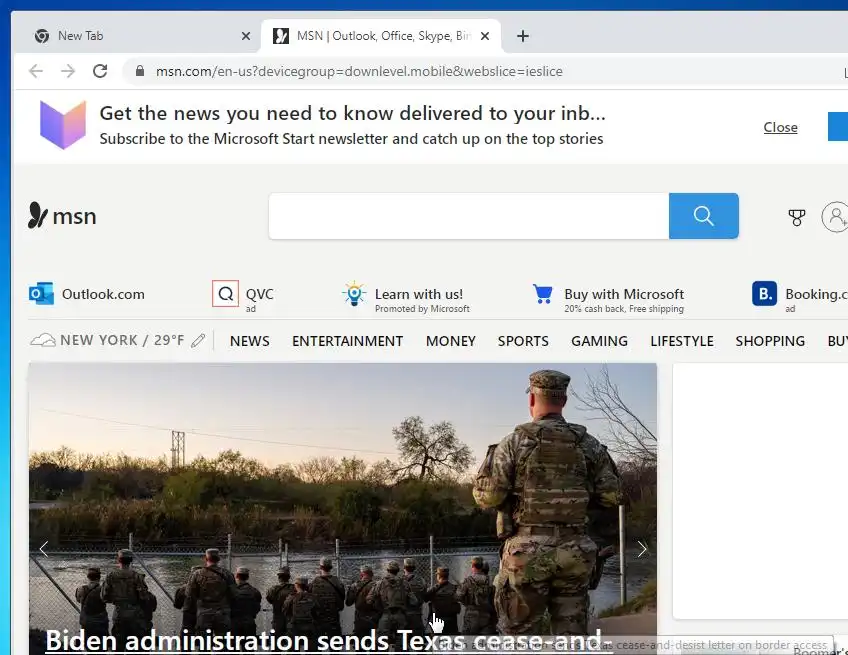Viewport: 848px width, 655px height.
Task: Click the Microsoft Start newsletter book icon
Action: coord(63,124)
